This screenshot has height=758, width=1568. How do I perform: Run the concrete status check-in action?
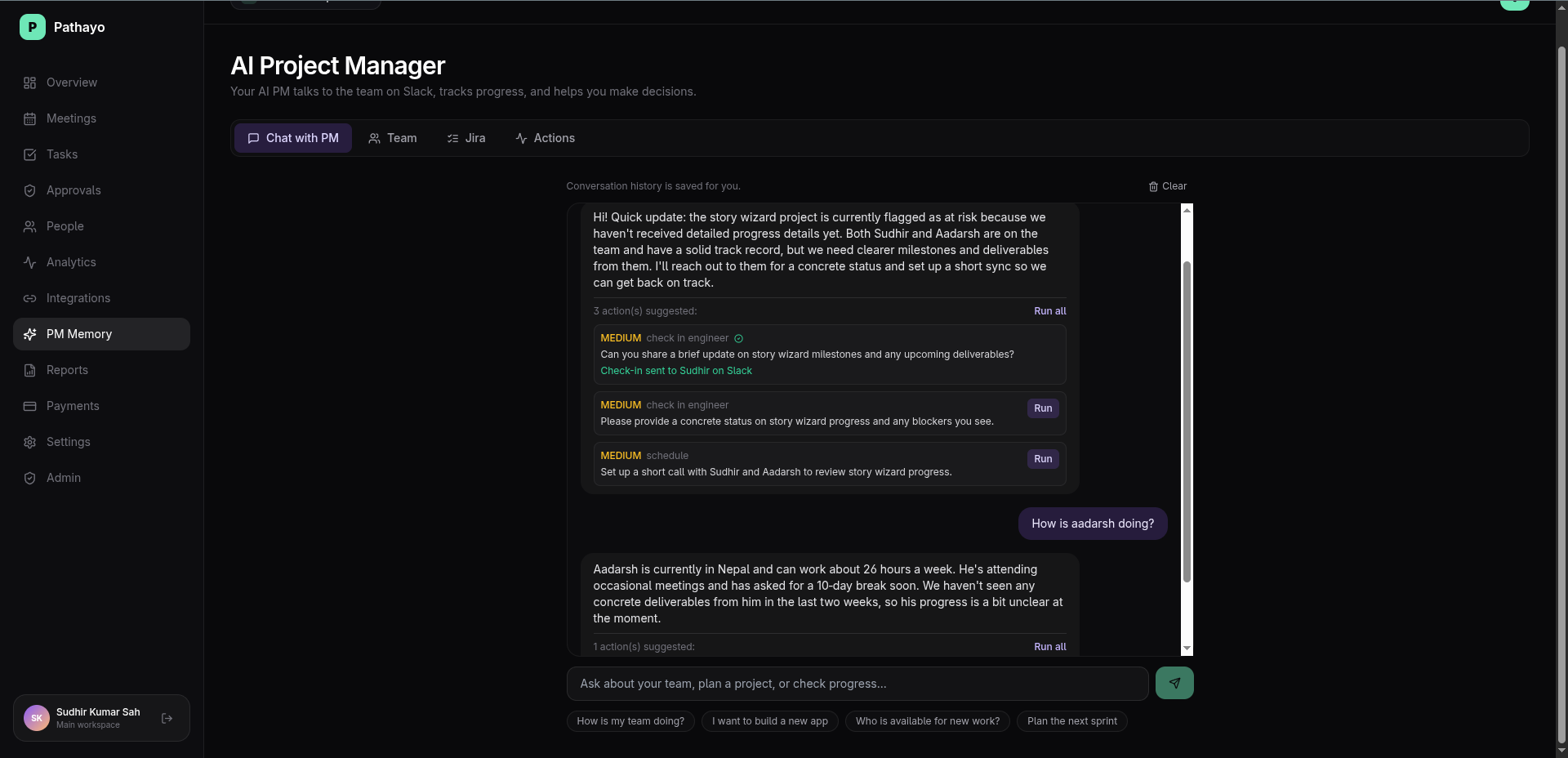(1043, 408)
